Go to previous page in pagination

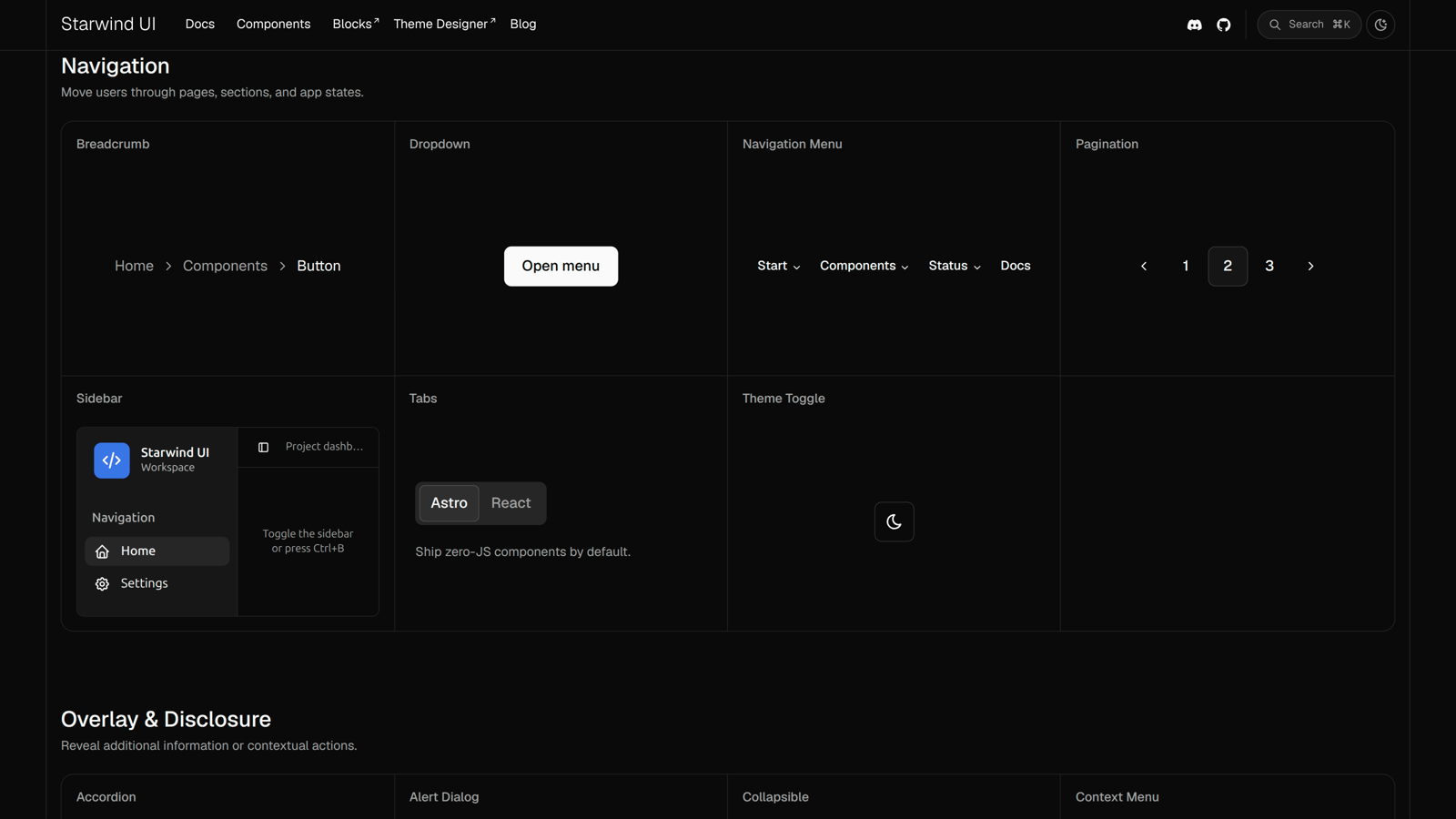point(1144,266)
